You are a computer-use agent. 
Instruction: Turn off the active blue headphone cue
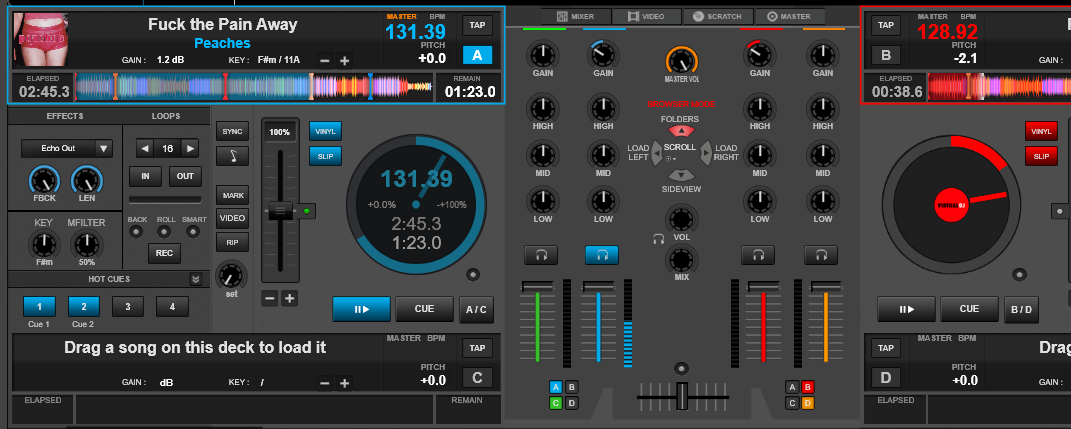point(601,255)
